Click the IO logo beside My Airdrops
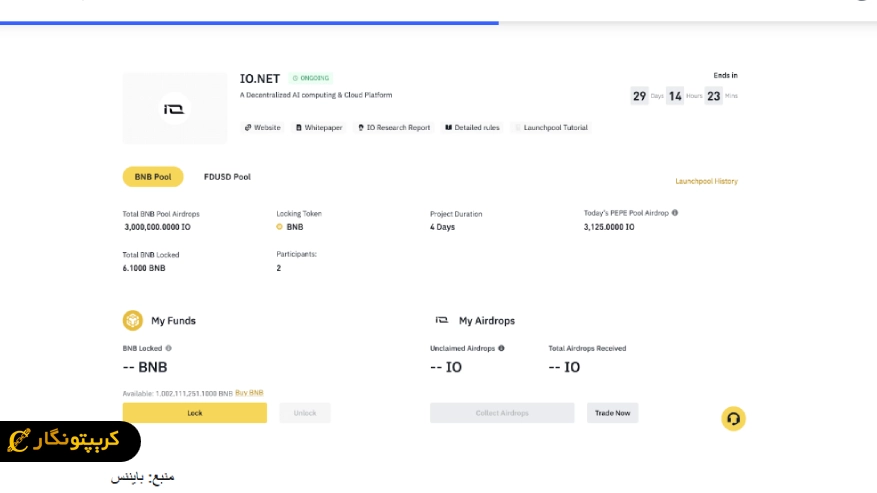The width and height of the screenshot is (877, 493). [442, 320]
